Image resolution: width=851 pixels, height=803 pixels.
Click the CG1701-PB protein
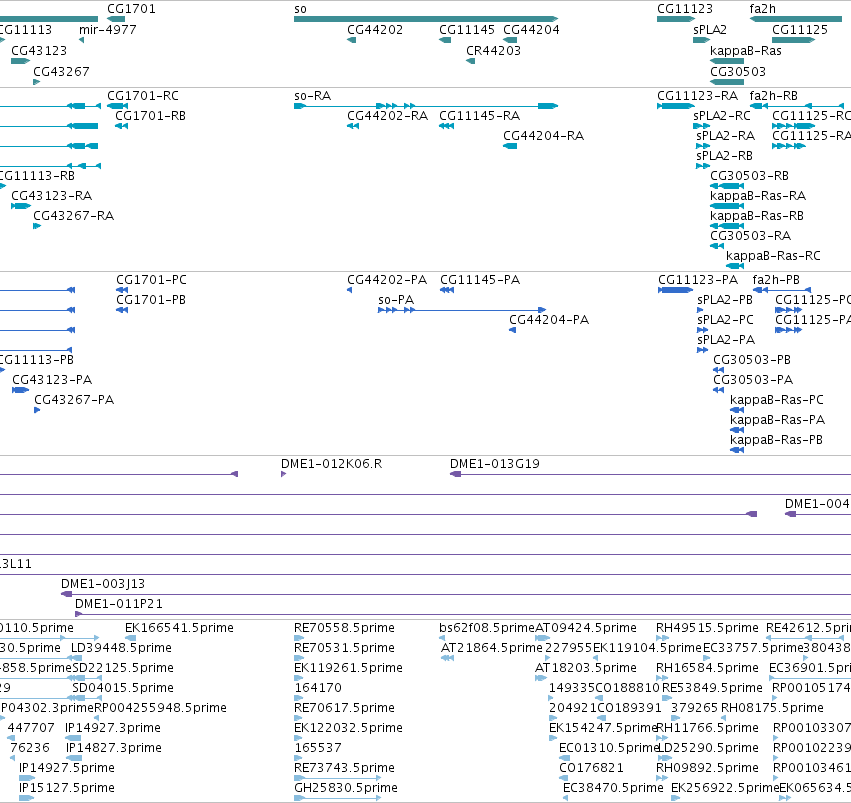pyautogui.click(x=122, y=310)
